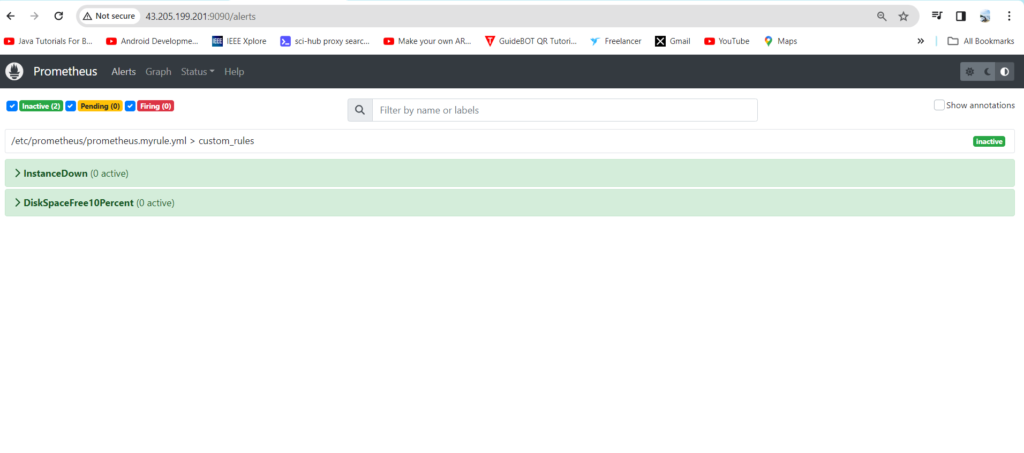Go back with browser back arrow
The width and height of the screenshot is (1024, 453).
point(10,16)
